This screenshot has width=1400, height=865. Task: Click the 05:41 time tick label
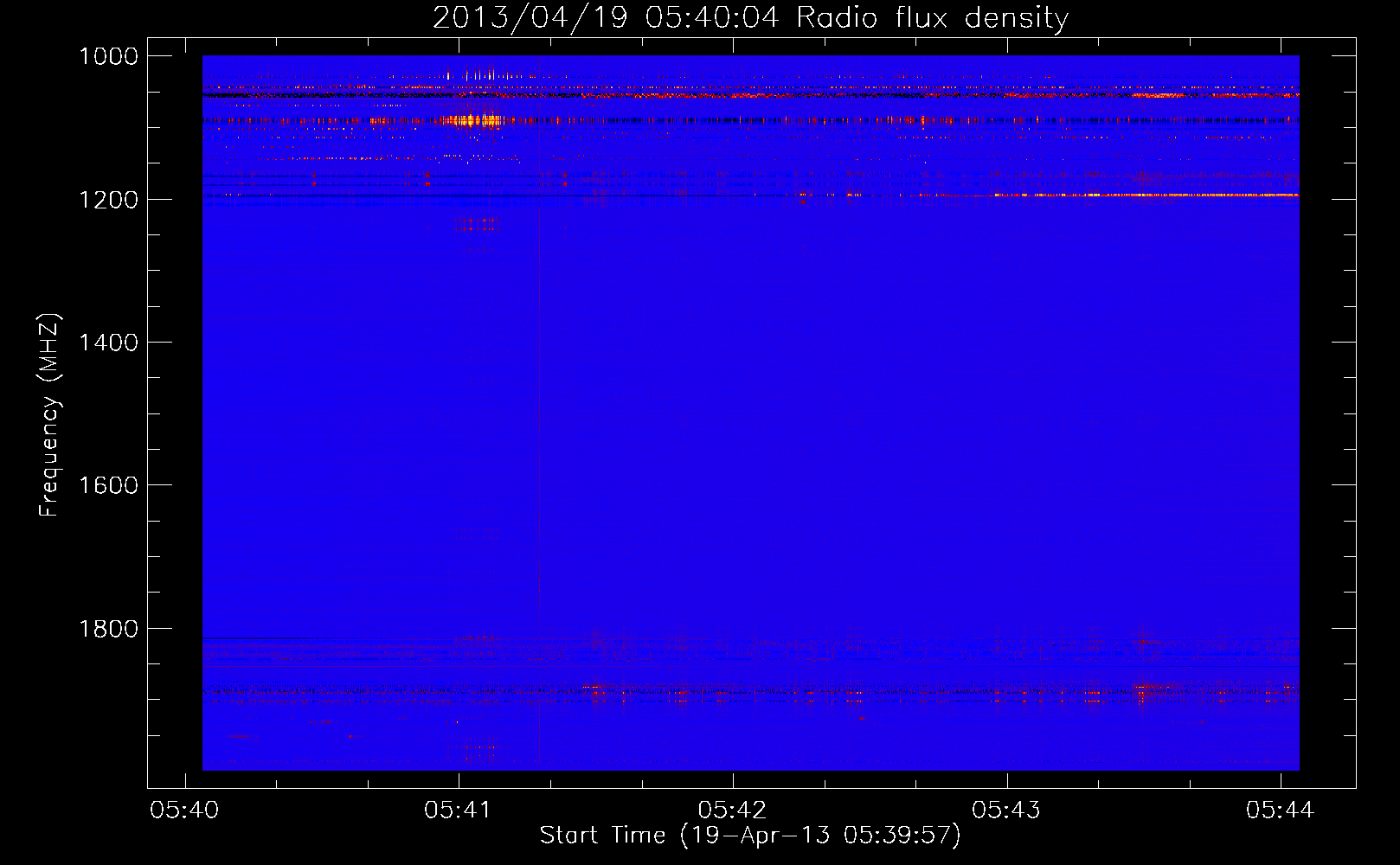coord(459,811)
